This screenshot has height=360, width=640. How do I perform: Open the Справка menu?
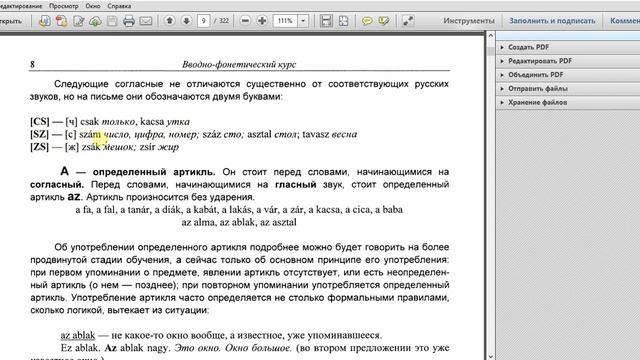click(x=119, y=6)
